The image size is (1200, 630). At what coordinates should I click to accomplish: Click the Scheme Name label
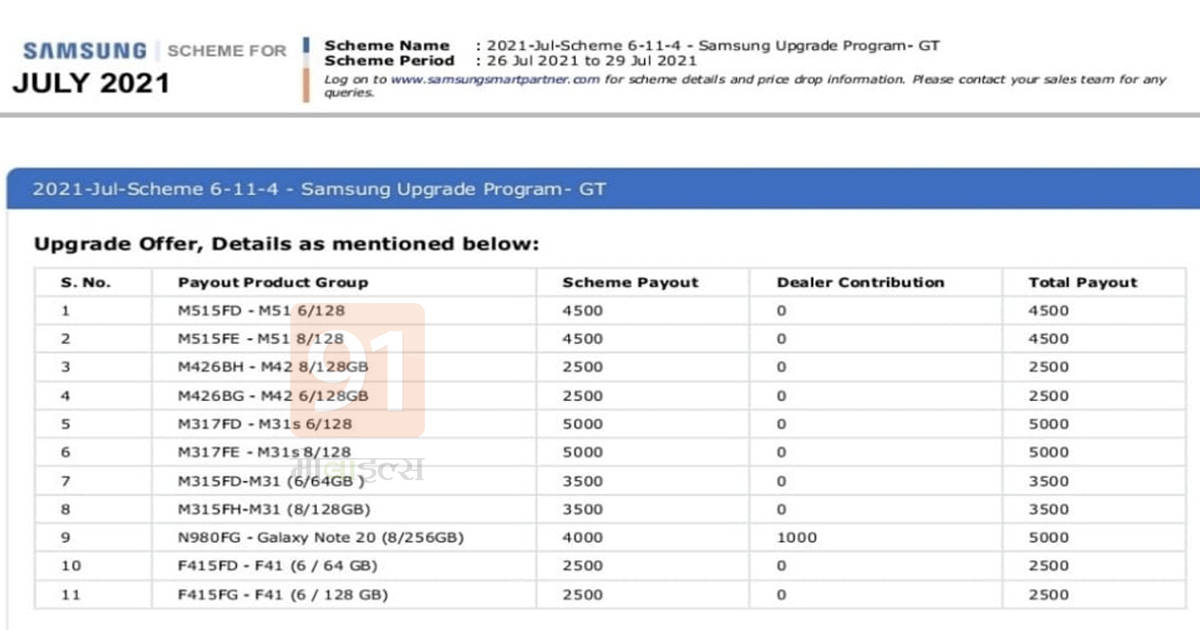point(388,45)
